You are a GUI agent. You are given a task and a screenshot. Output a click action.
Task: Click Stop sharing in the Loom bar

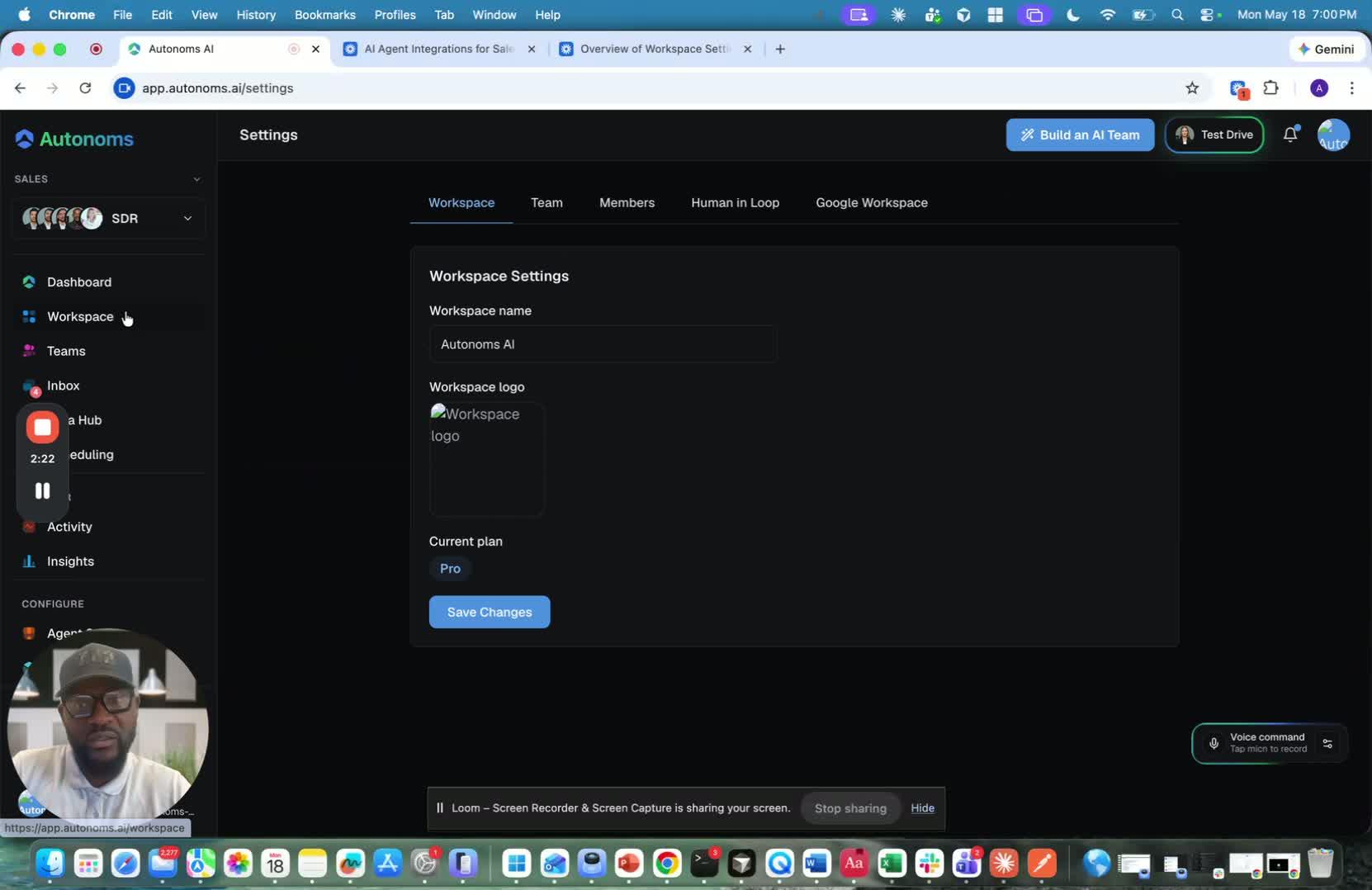tap(850, 808)
